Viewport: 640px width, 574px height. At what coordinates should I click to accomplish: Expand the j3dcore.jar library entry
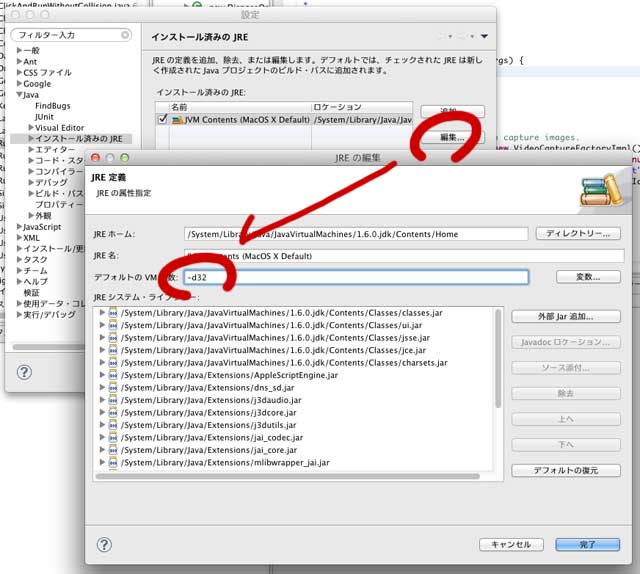coord(101,413)
